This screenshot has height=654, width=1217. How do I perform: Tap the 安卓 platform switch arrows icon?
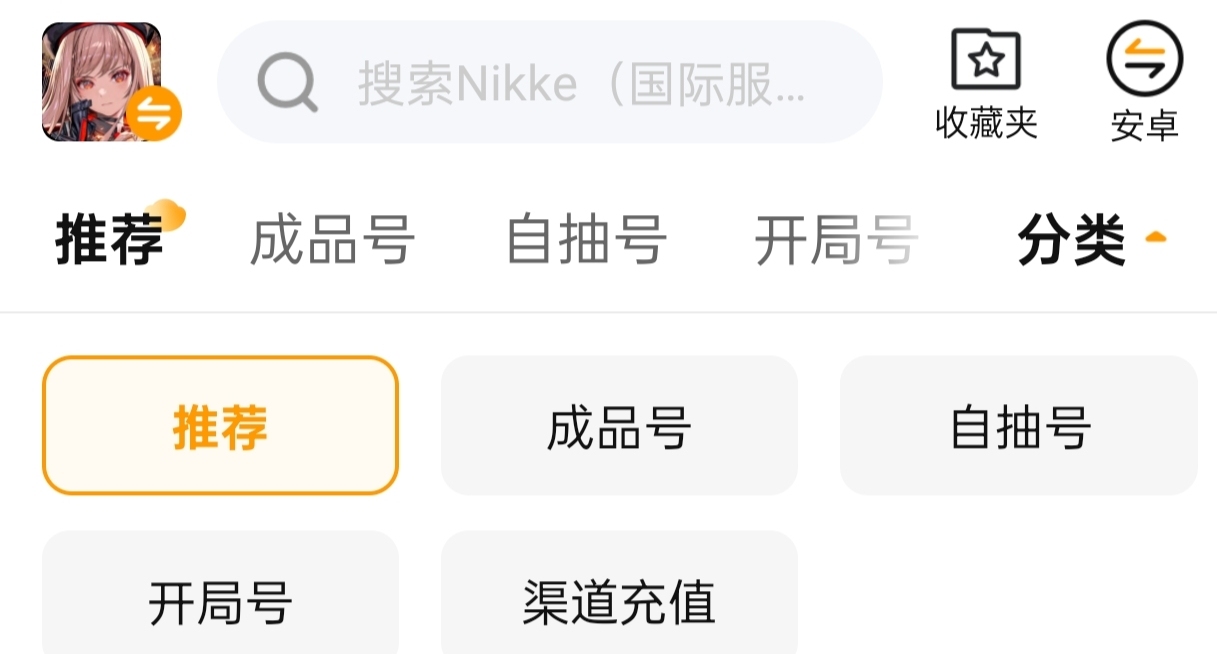[x=1144, y=59]
